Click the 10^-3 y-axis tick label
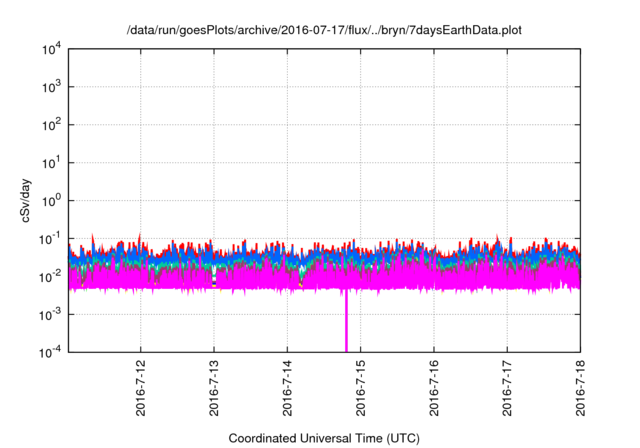This screenshot has width=640, height=448. tap(50, 315)
